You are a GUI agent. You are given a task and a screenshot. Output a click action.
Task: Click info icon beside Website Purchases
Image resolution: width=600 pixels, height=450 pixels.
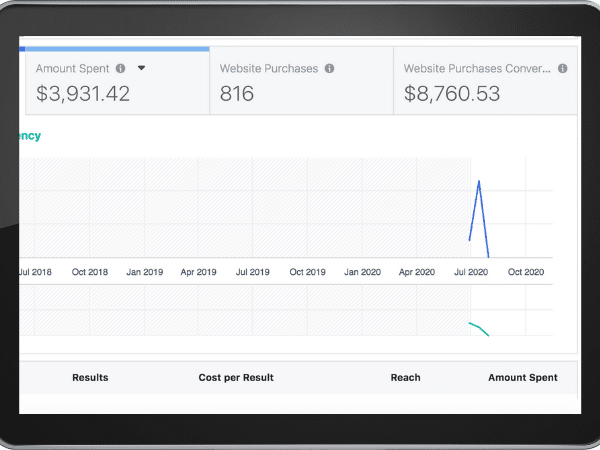point(329,69)
